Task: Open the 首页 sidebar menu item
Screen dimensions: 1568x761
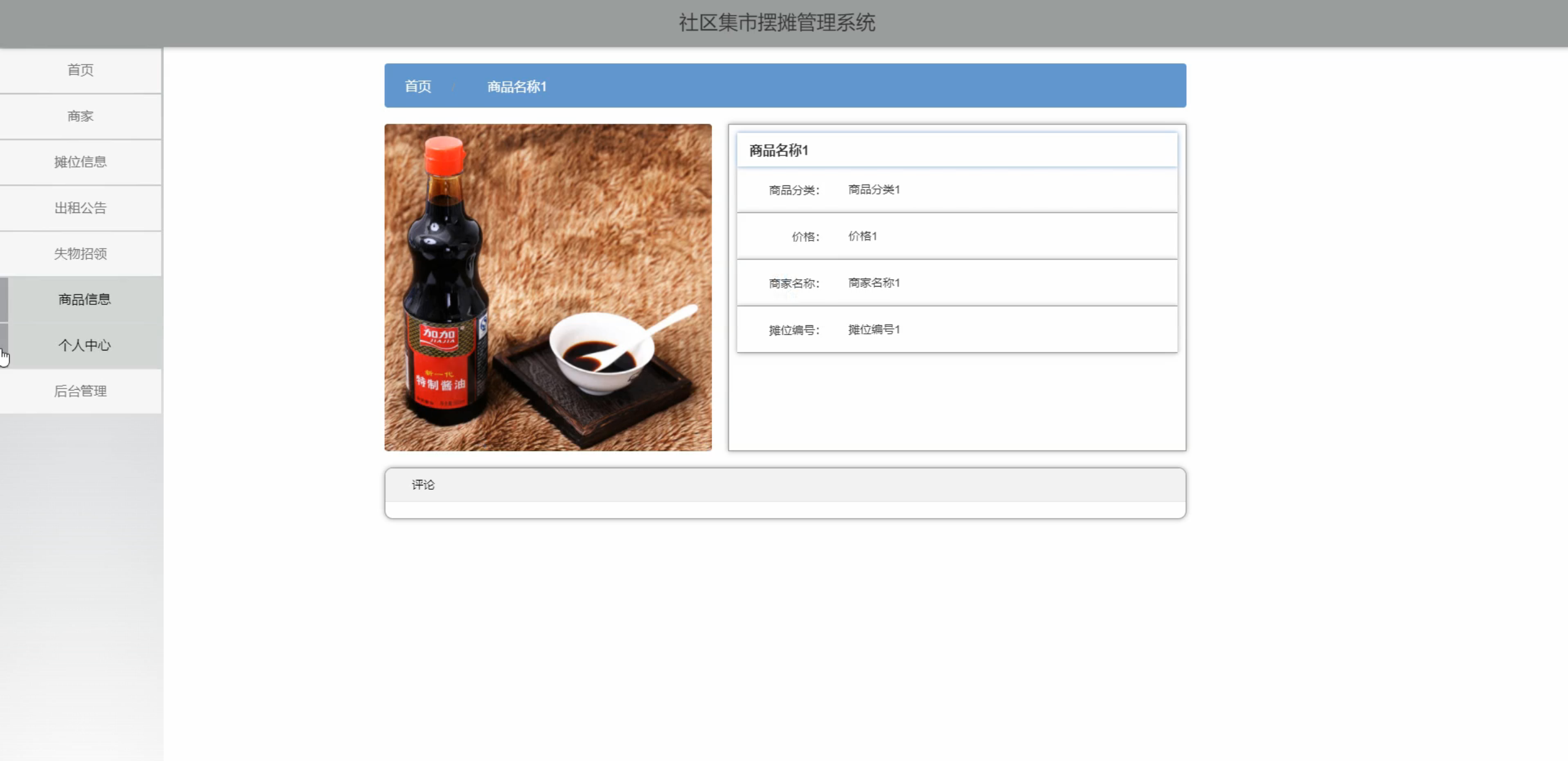Action: [80, 70]
